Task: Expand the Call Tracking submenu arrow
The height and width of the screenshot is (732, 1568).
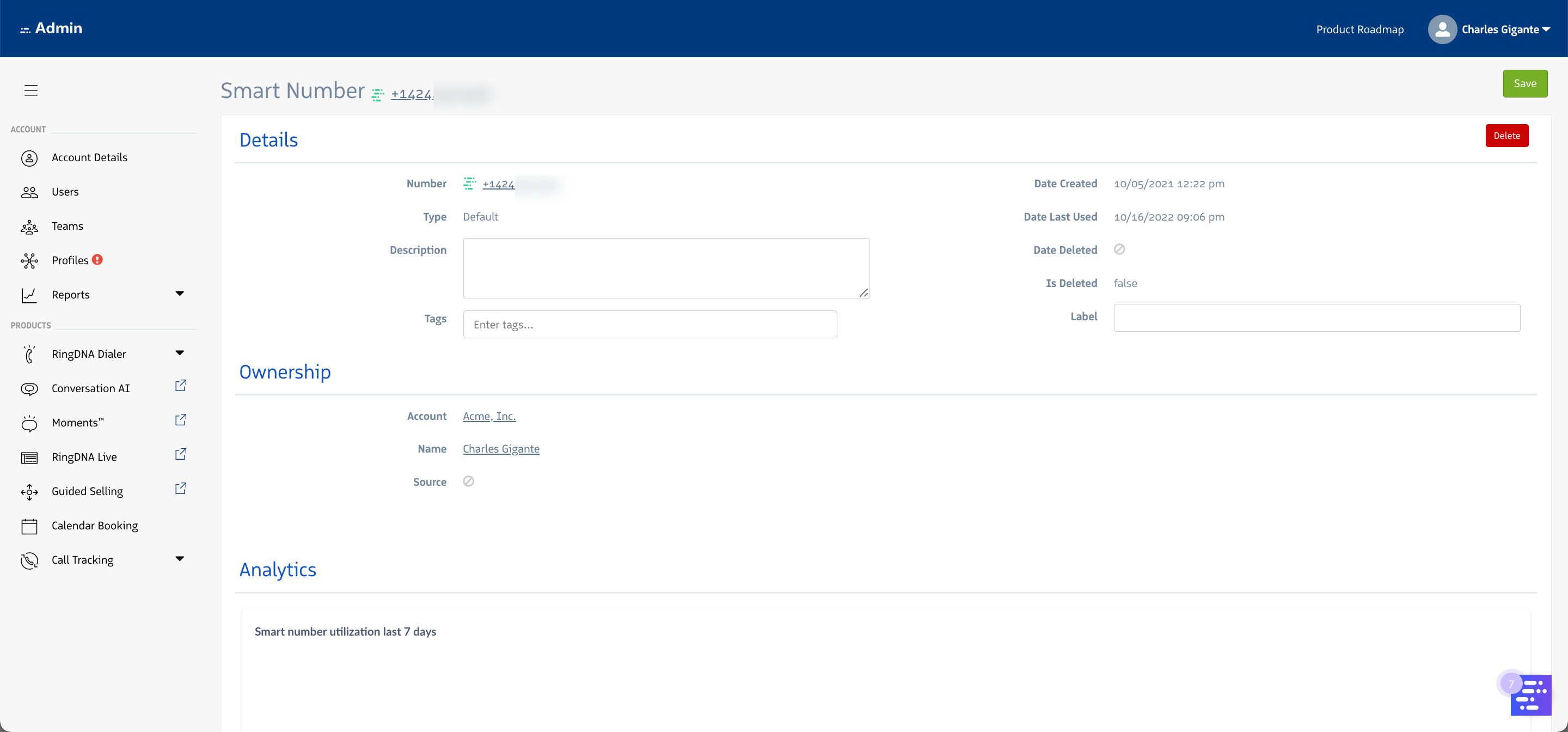Action: 180,559
